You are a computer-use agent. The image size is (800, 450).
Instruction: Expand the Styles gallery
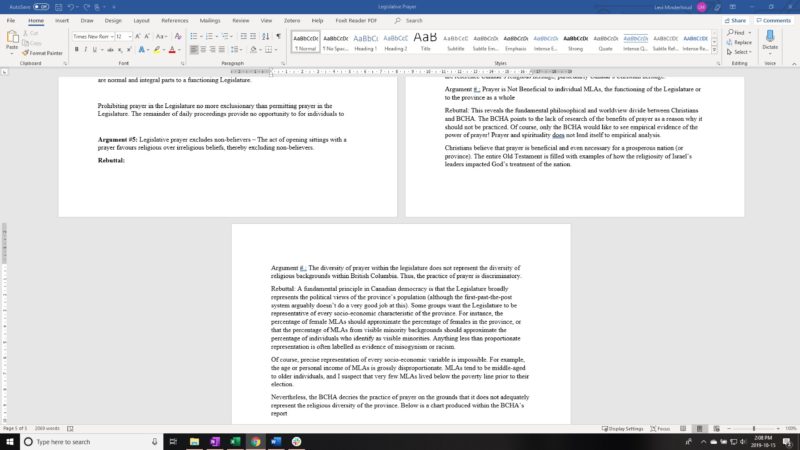click(715, 50)
